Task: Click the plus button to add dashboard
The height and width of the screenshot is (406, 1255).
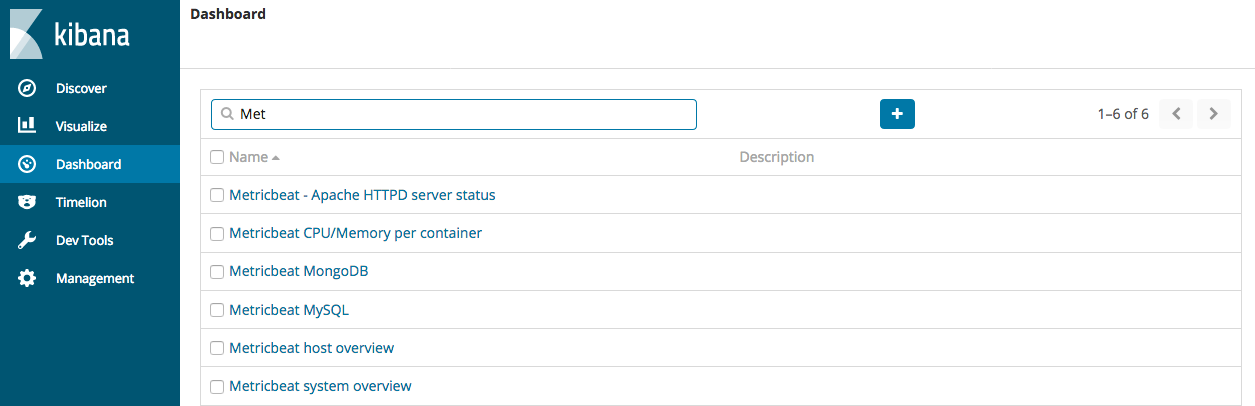Action: coord(897,114)
